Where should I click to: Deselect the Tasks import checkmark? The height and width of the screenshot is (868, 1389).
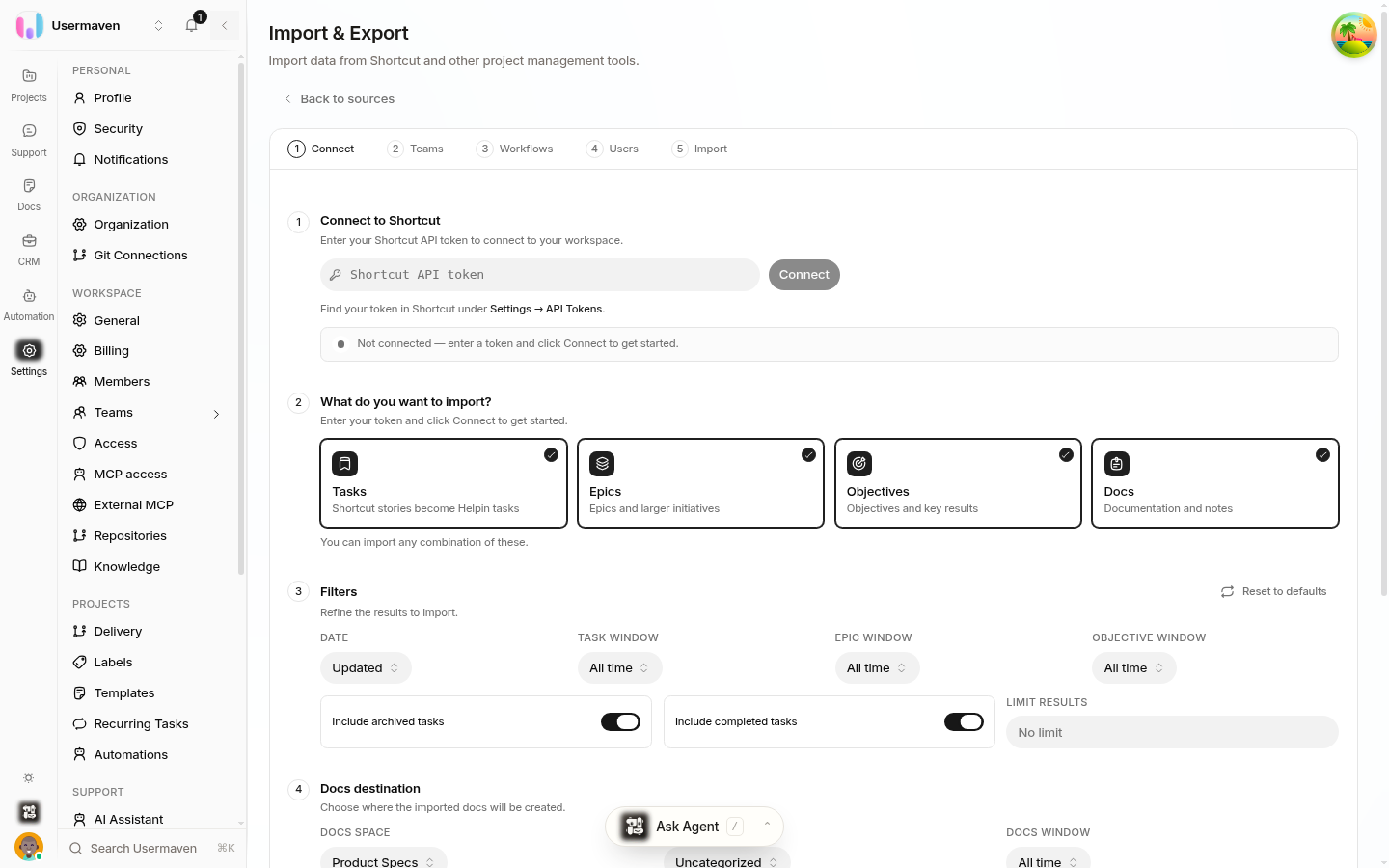point(551,455)
